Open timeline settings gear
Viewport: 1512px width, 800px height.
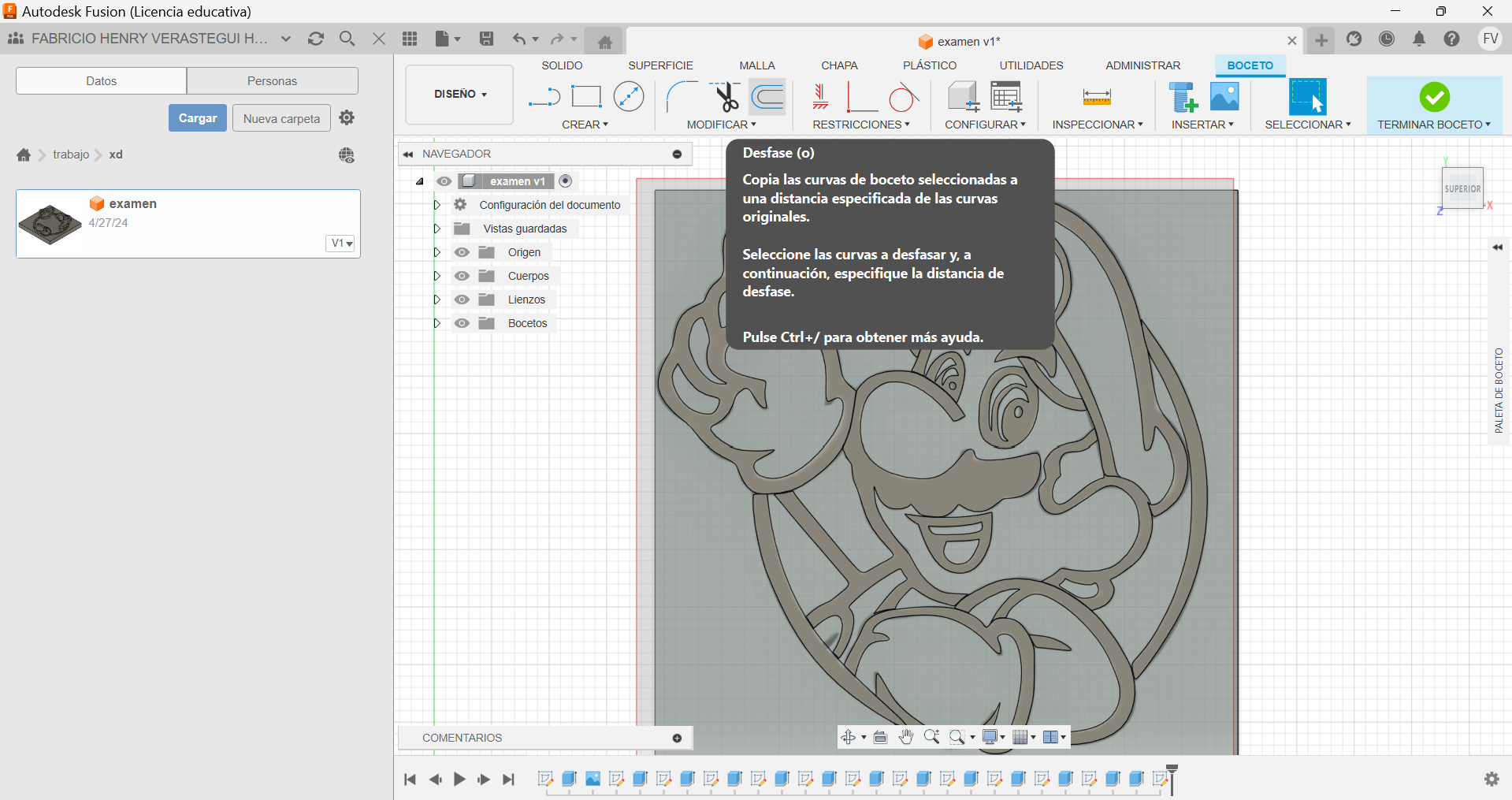pos(1492,779)
